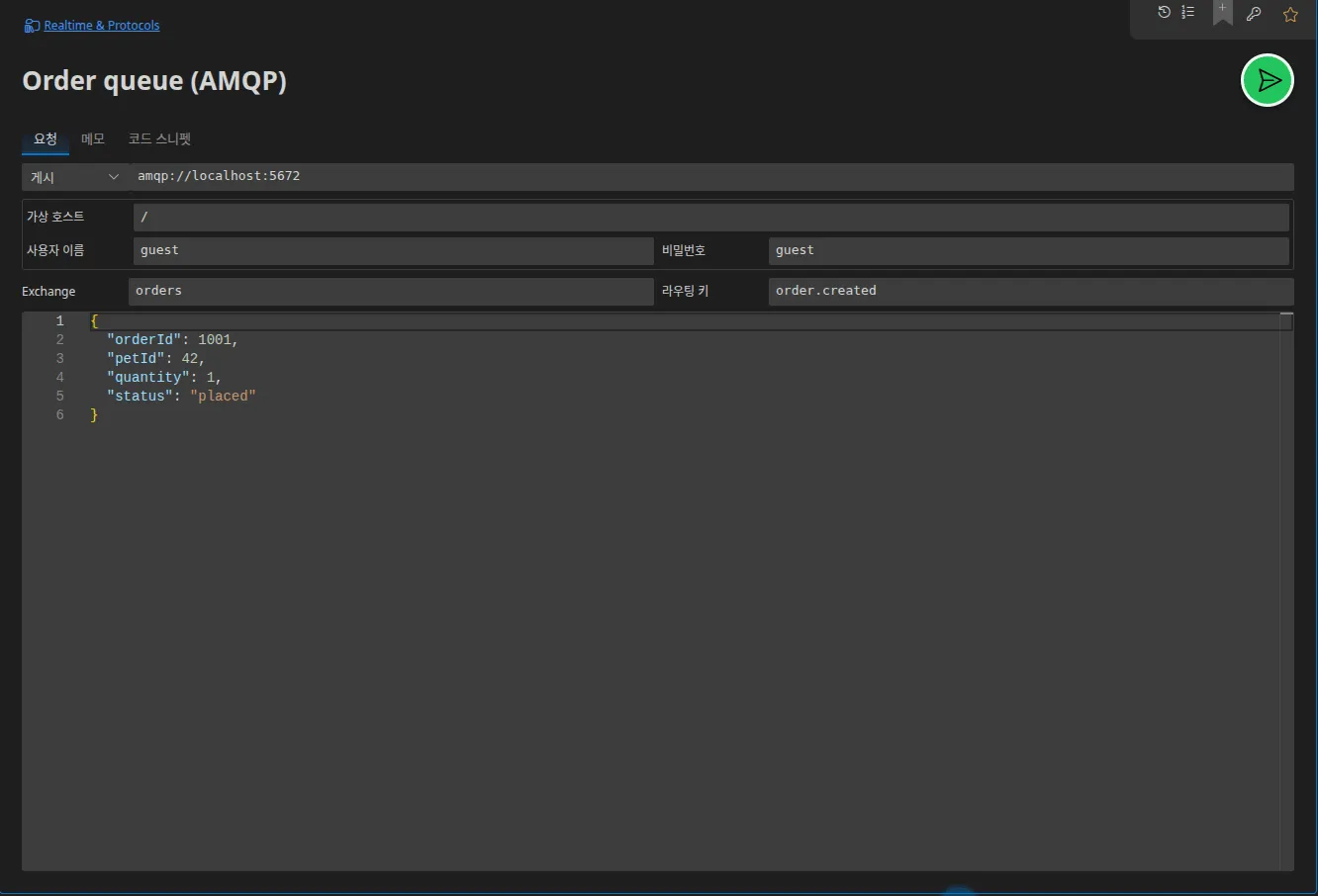
Task: Click the "petId": 42 line
Action: [x=155, y=359]
